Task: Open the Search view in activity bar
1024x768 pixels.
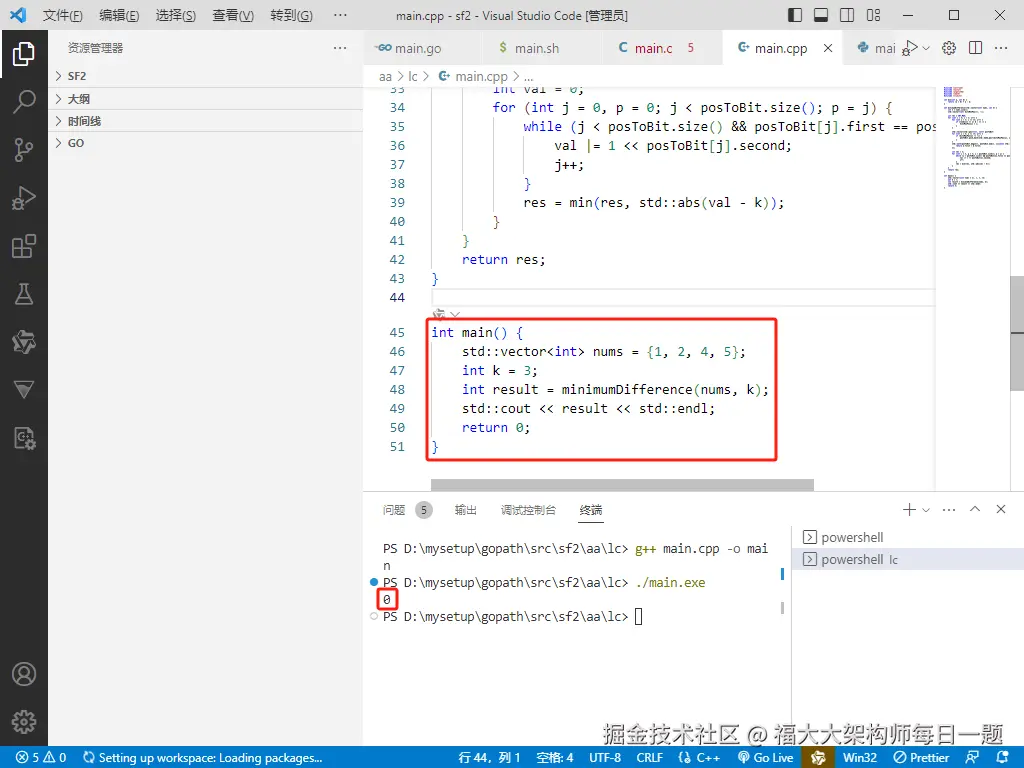Action: click(24, 101)
